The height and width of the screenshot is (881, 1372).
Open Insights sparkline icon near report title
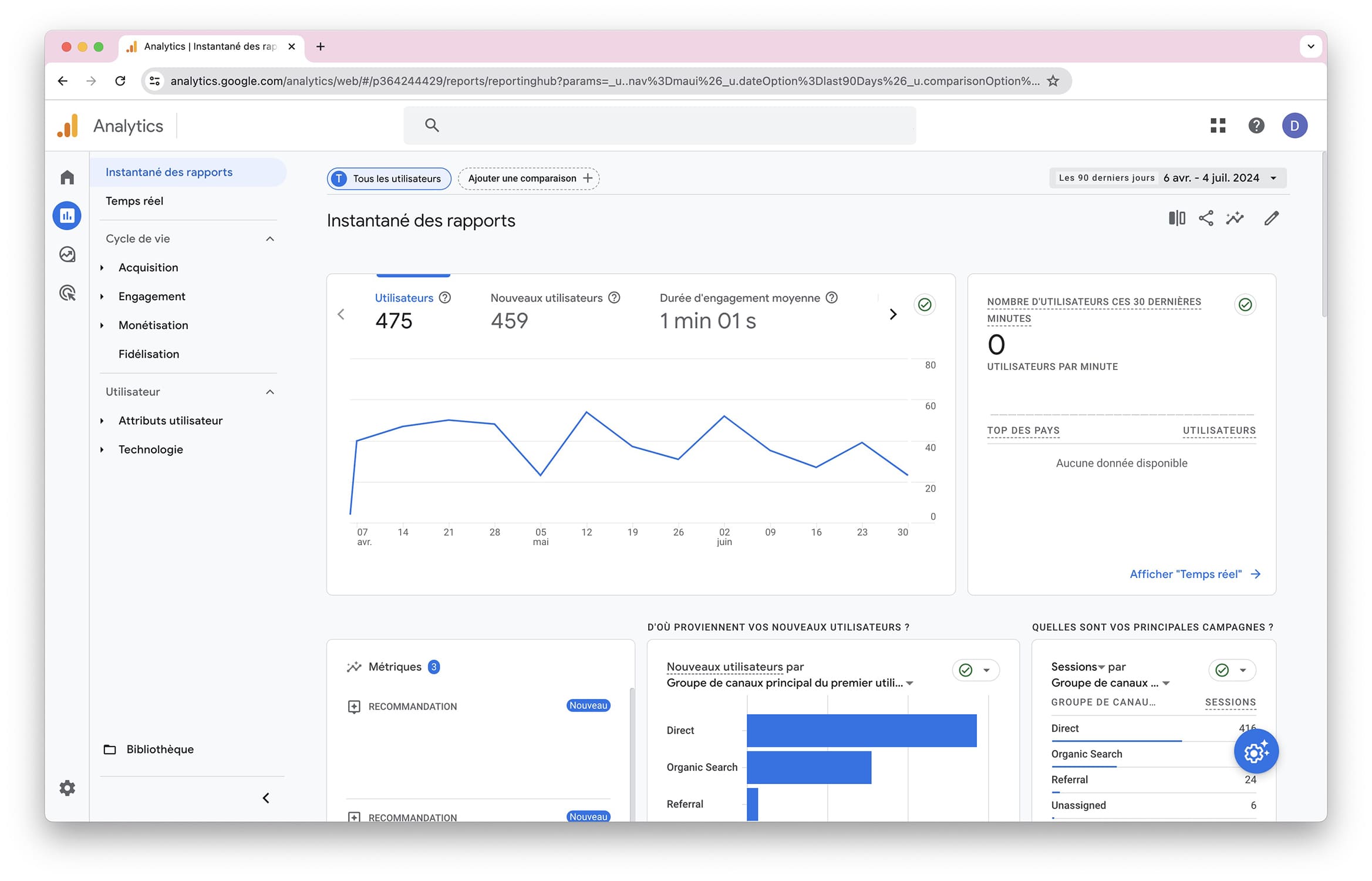point(1235,218)
